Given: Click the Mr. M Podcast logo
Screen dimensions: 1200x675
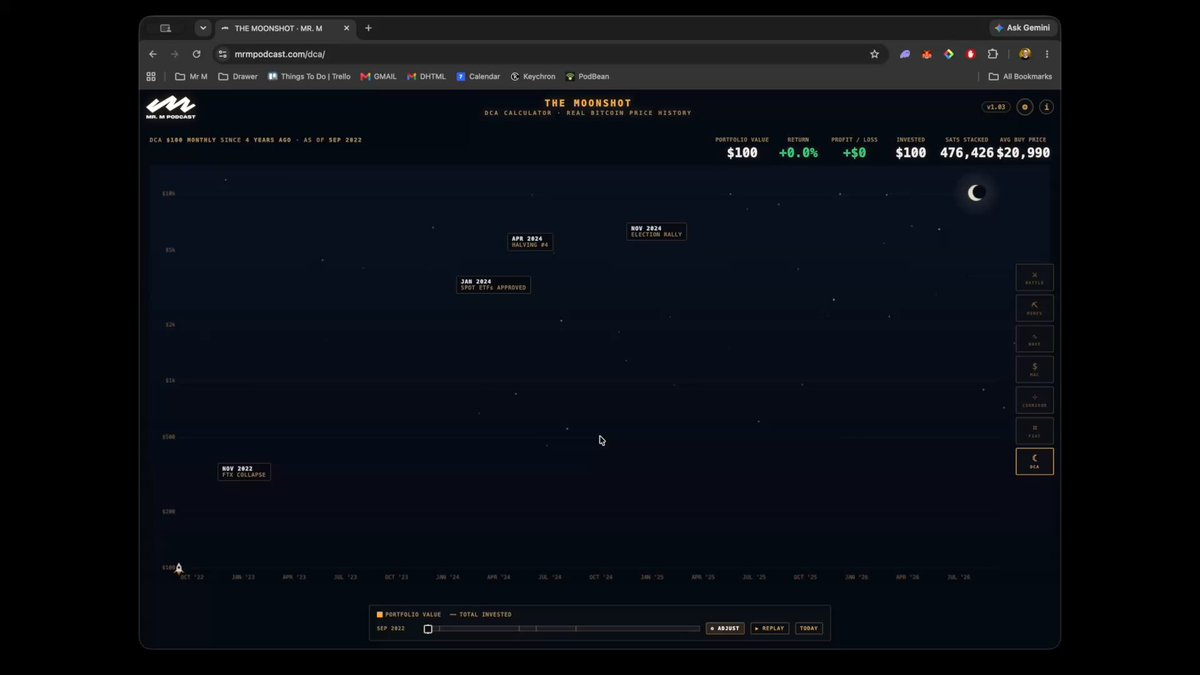Looking at the screenshot, I should (x=170, y=107).
